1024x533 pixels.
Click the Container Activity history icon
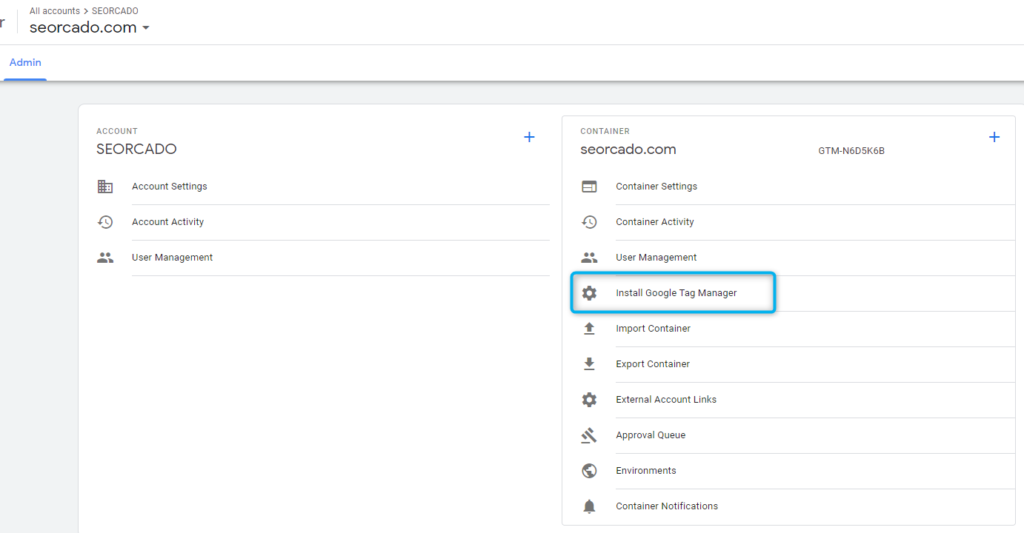click(589, 222)
